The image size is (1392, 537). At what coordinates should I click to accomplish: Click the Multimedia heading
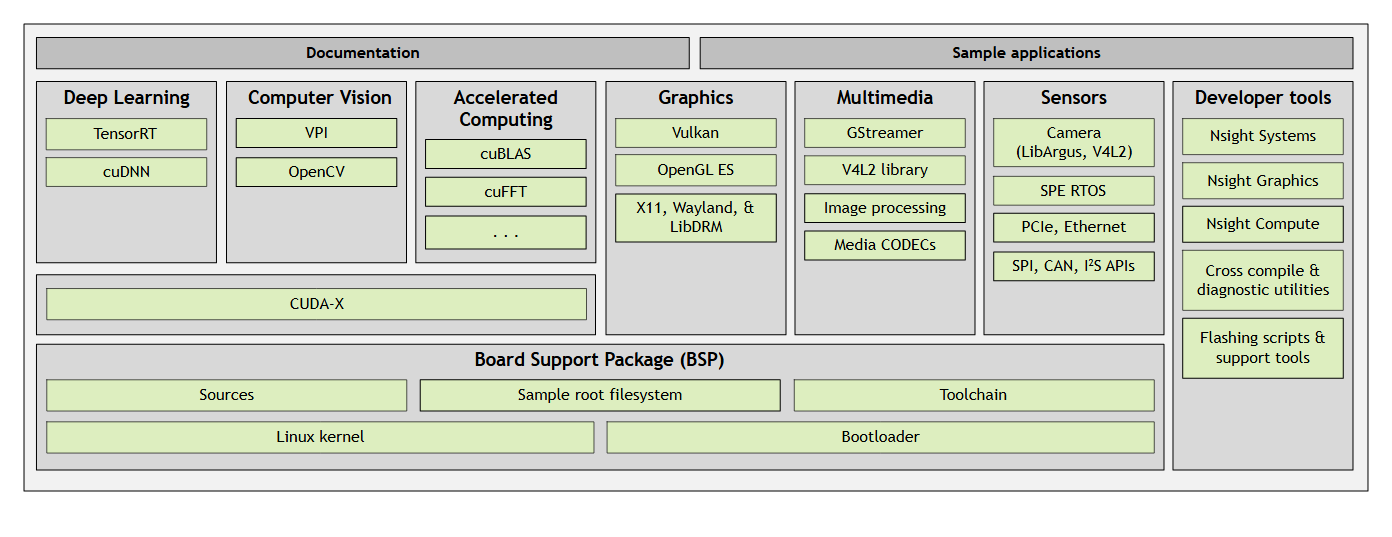point(885,98)
